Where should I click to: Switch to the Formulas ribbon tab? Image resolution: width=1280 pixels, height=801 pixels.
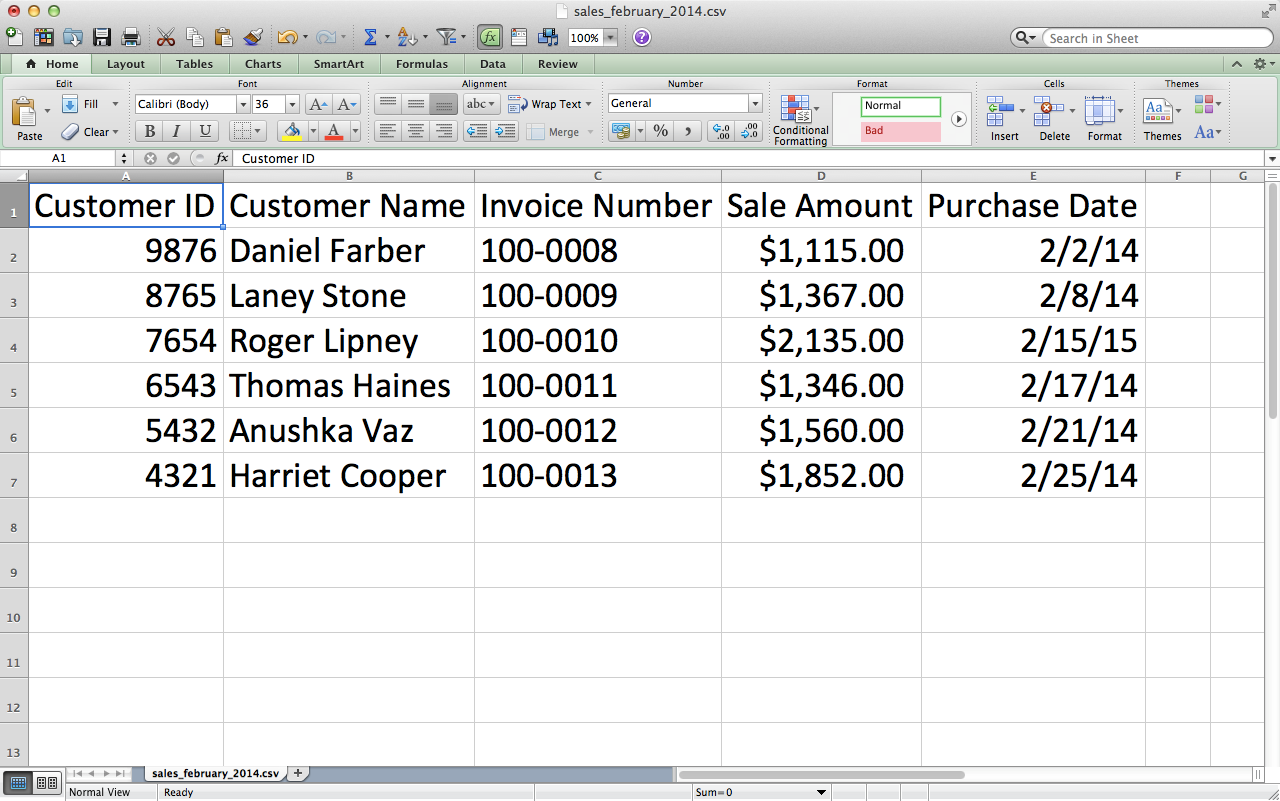(421, 63)
